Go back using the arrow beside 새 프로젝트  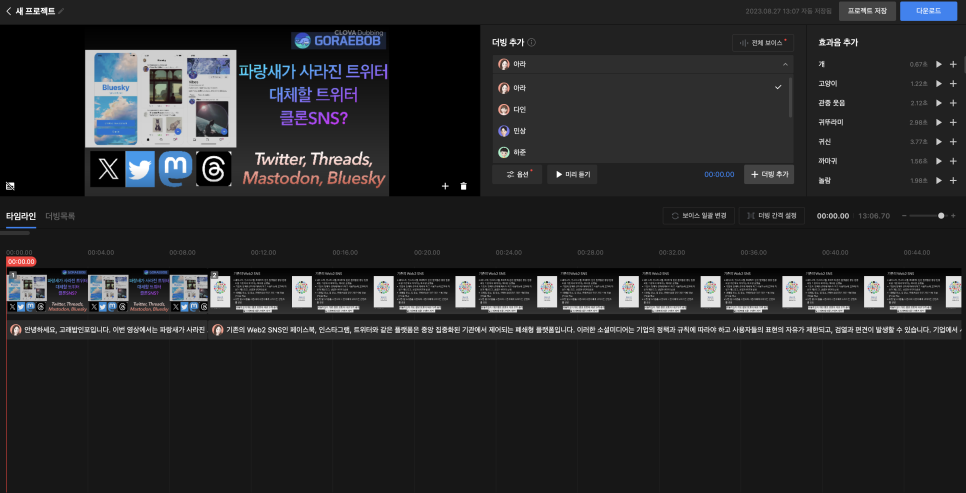point(9,11)
